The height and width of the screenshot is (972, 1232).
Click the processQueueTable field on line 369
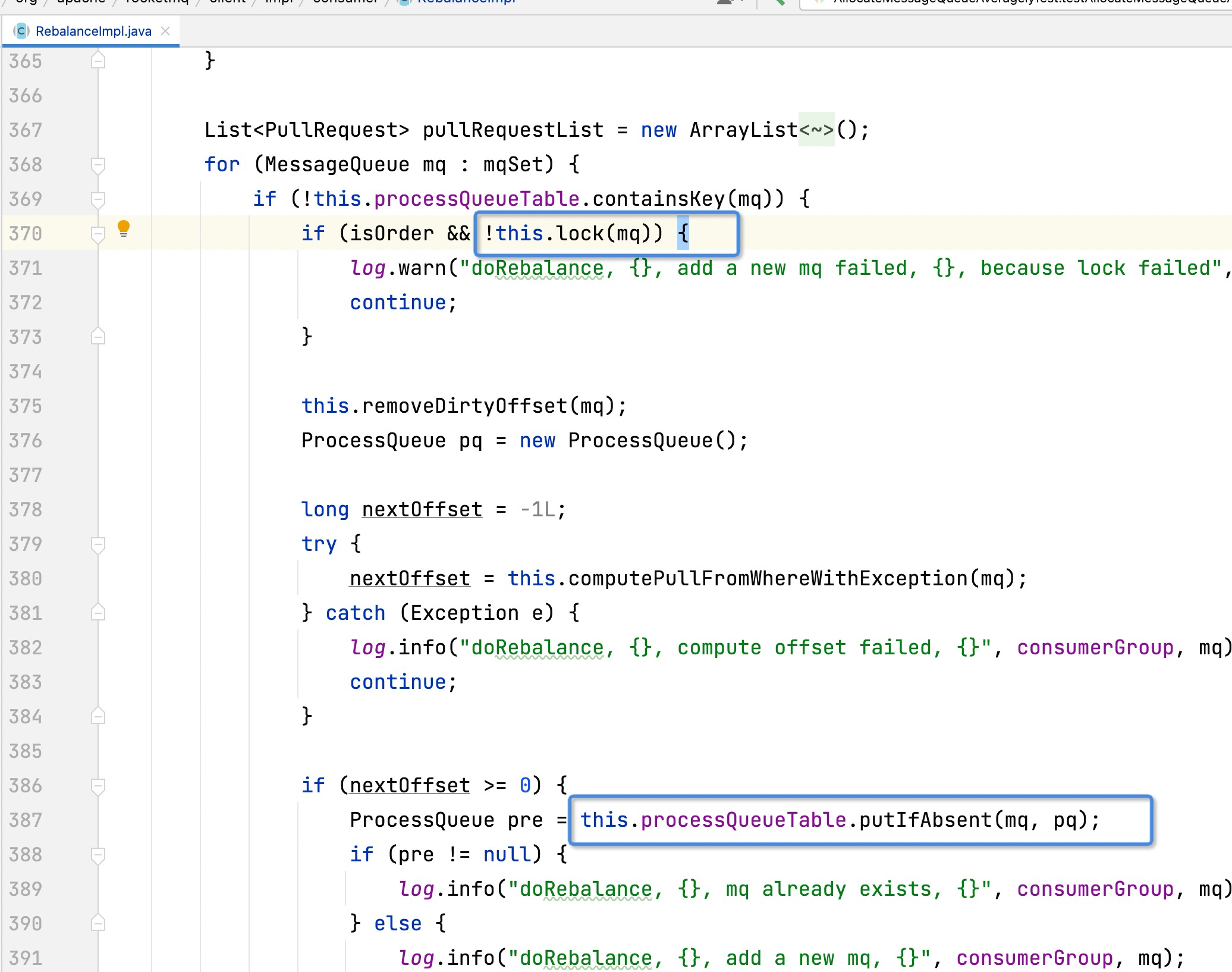pyautogui.click(x=476, y=199)
